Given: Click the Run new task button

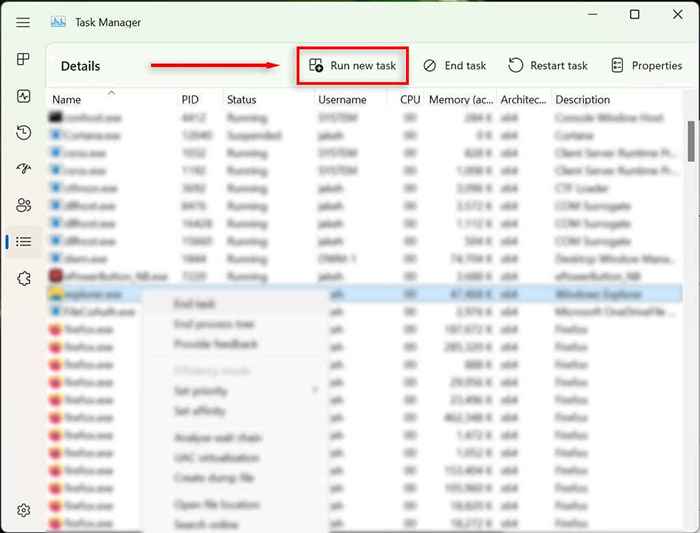Looking at the screenshot, I should [352, 66].
